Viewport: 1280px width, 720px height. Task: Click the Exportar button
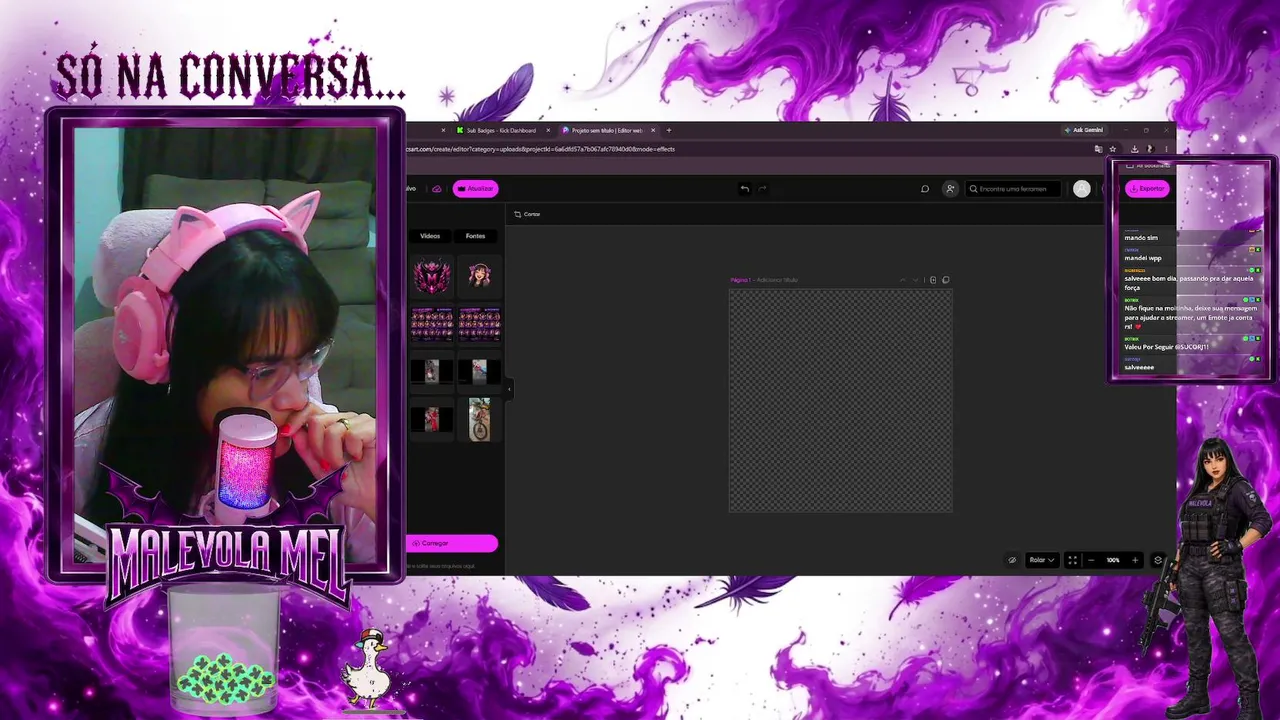click(1147, 188)
